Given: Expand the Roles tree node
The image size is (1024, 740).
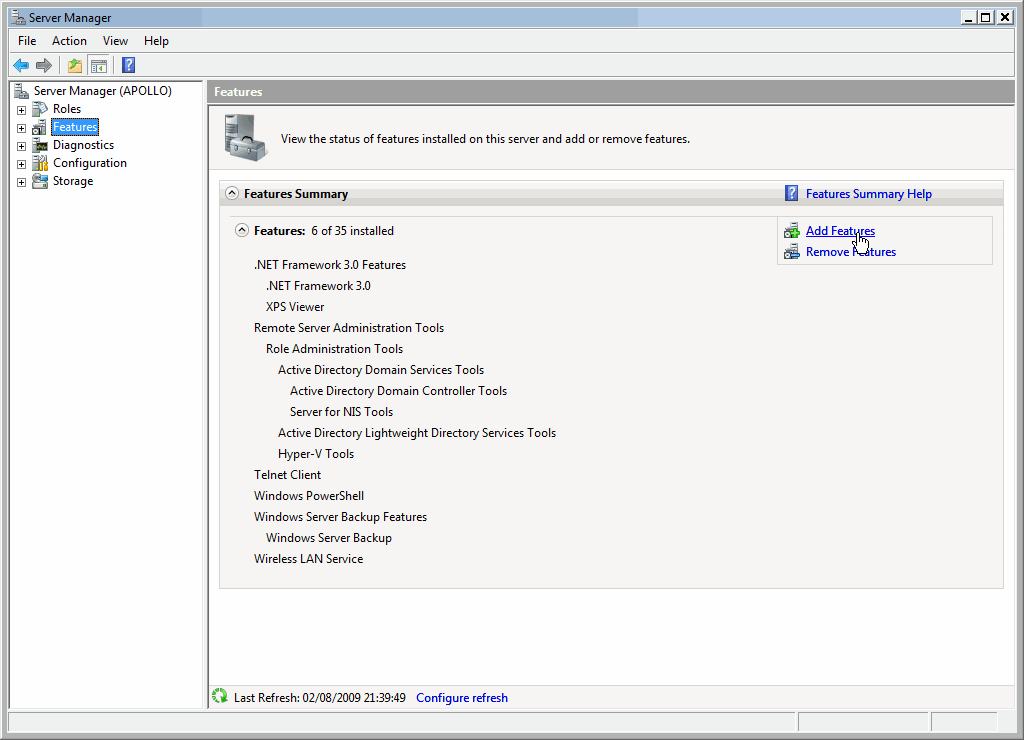Looking at the screenshot, I should pos(21,110).
